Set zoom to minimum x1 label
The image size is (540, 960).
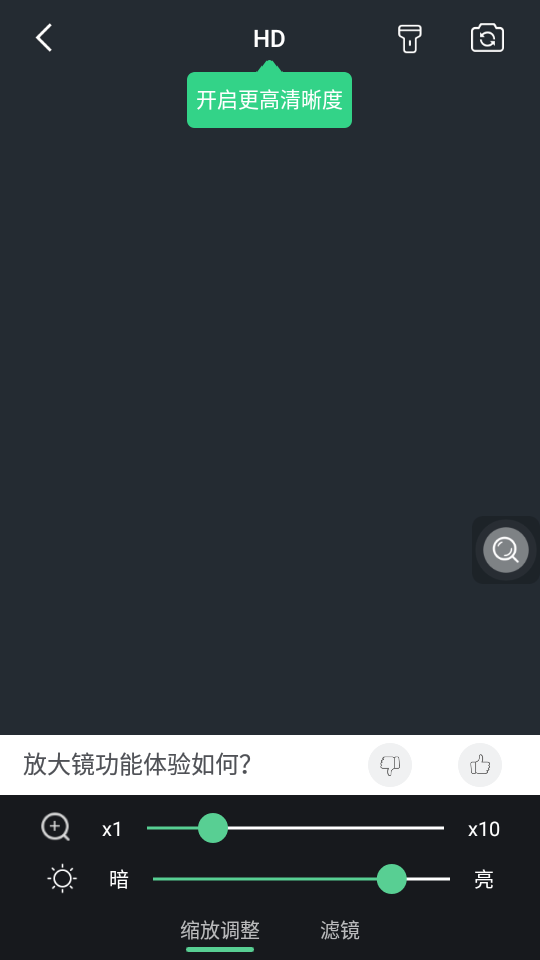[x=112, y=830]
